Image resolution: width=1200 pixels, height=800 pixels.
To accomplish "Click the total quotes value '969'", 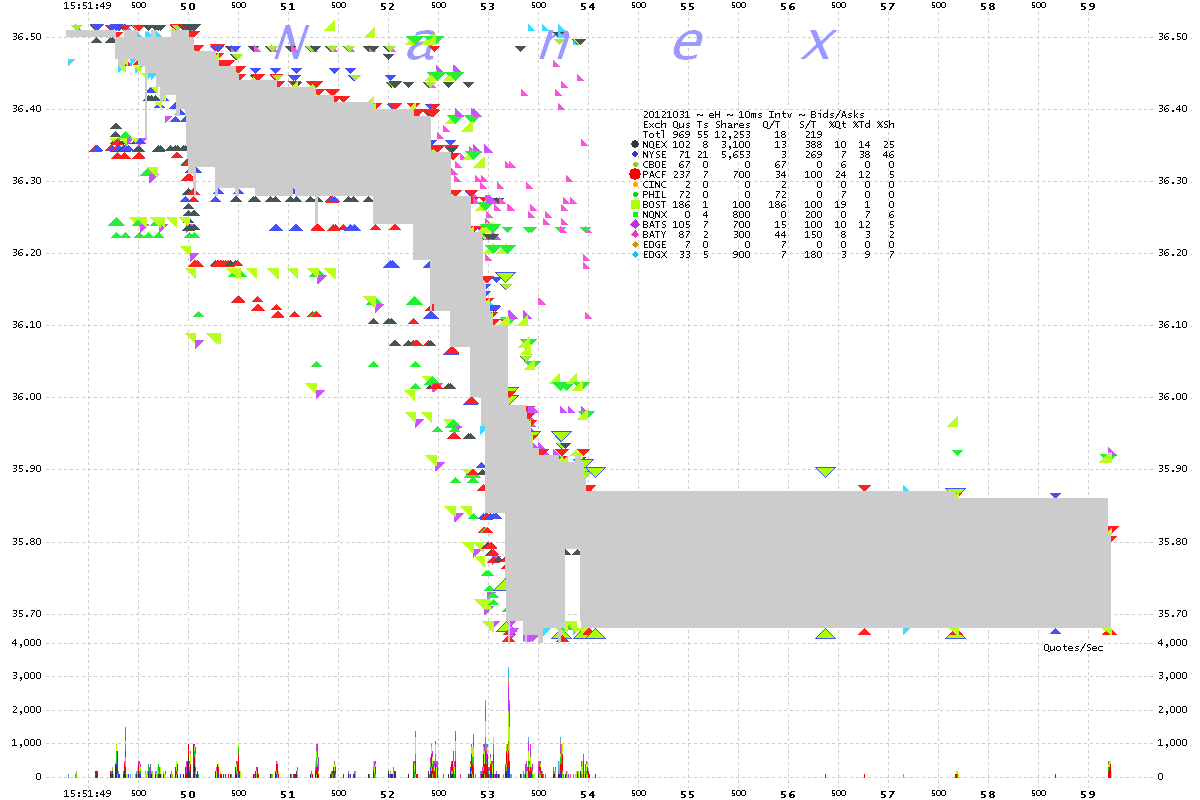I will pyautogui.click(x=682, y=135).
